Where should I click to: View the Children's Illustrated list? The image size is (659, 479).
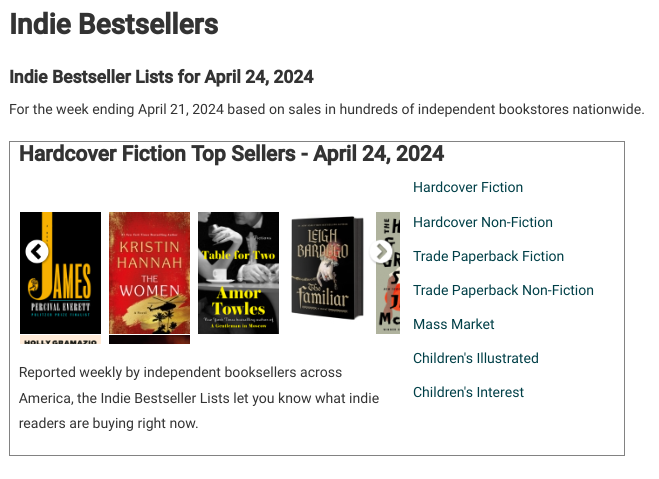tap(476, 358)
